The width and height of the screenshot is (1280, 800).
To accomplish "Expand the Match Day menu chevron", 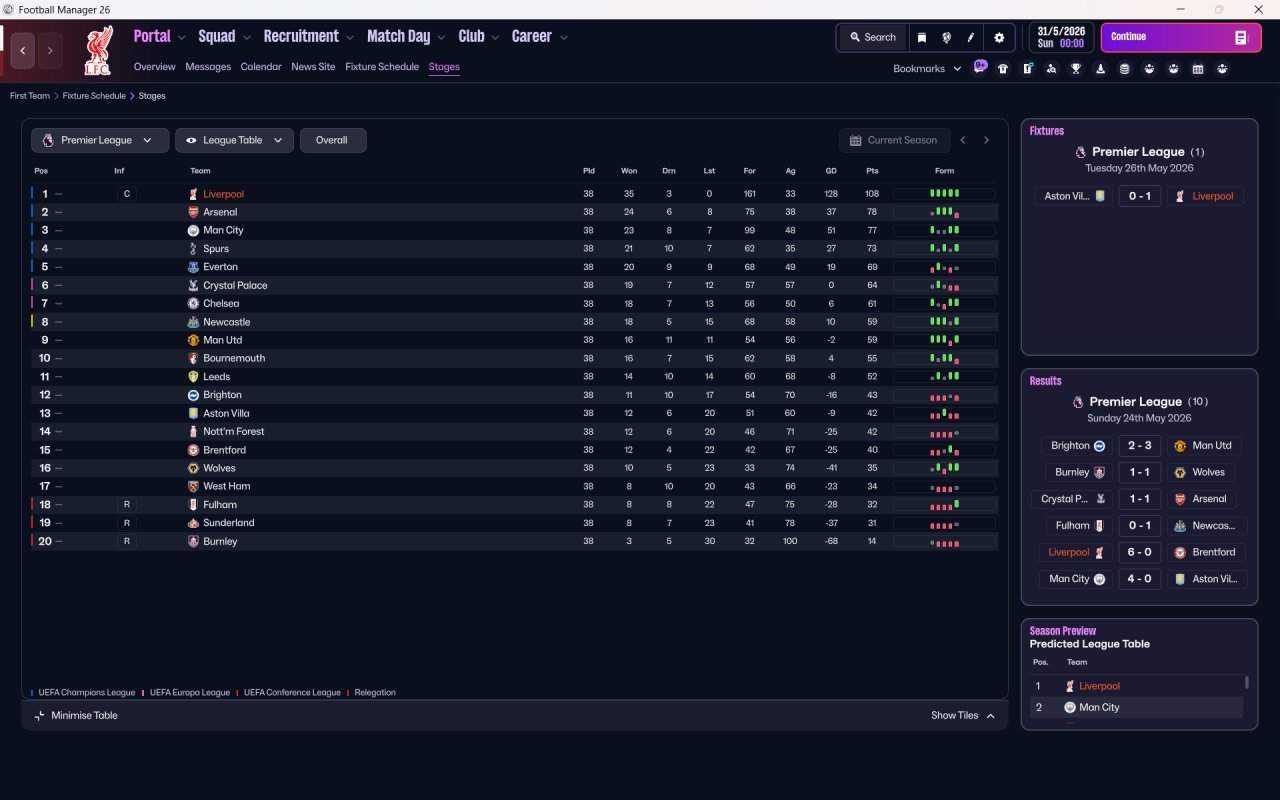I will (x=441, y=37).
